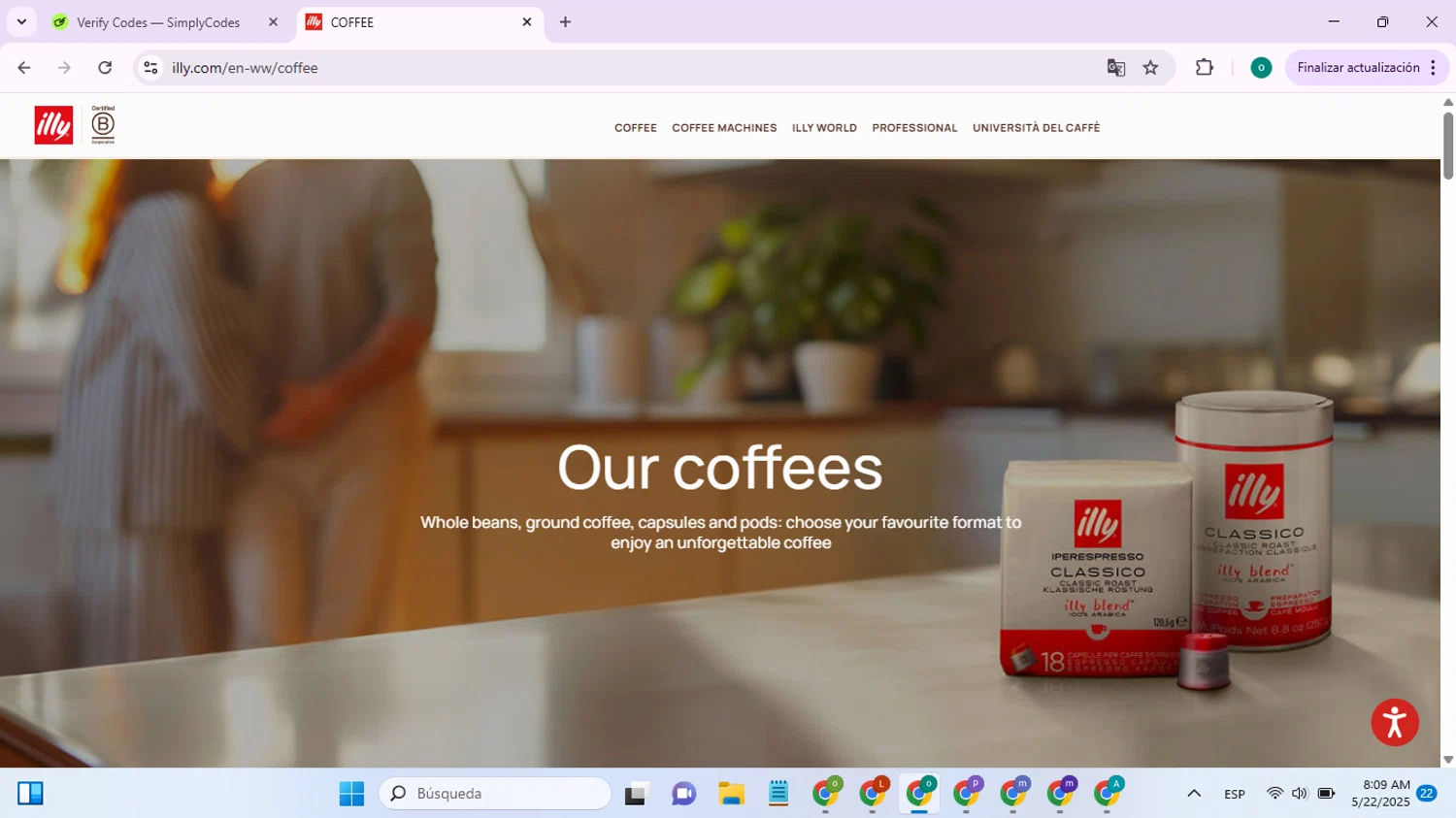Click the scrollbar down arrow

click(x=1448, y=760)
